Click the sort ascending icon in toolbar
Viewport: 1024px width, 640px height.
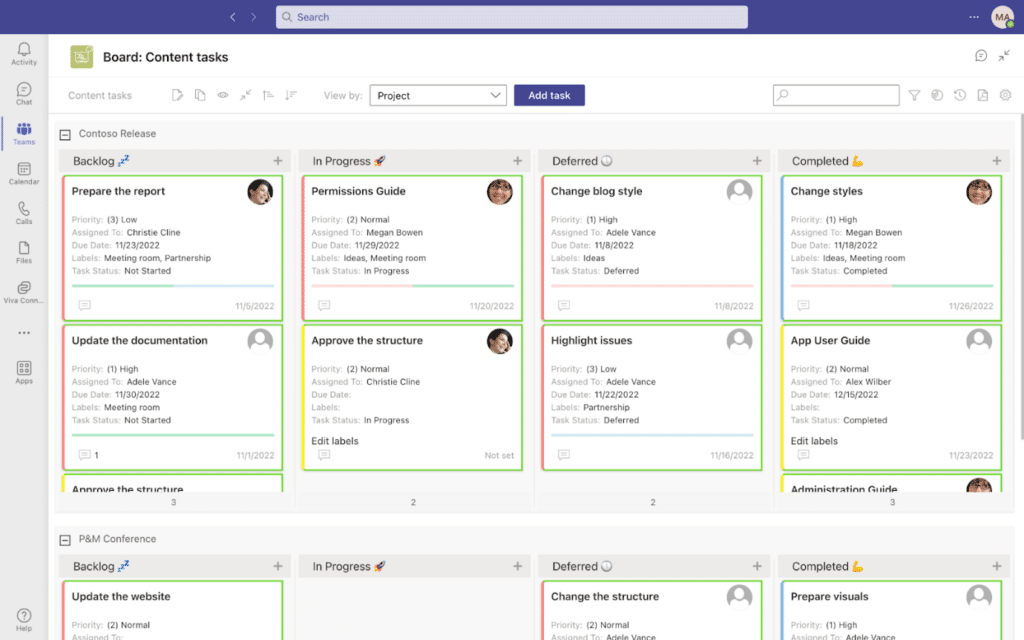pyautogui.click(x=268, y=95)
